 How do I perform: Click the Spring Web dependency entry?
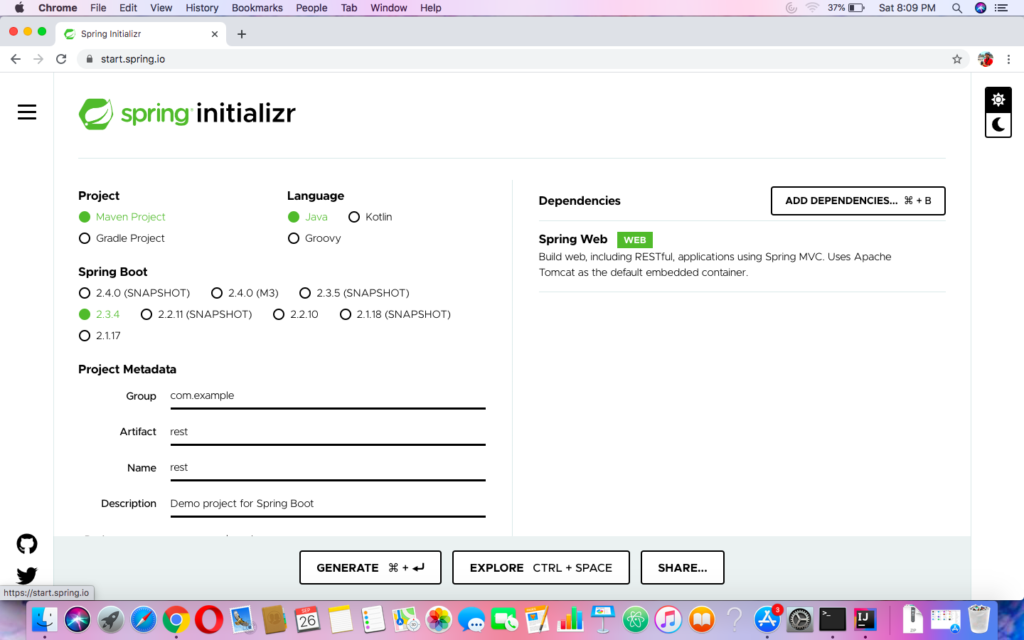(x=742, y=256)
